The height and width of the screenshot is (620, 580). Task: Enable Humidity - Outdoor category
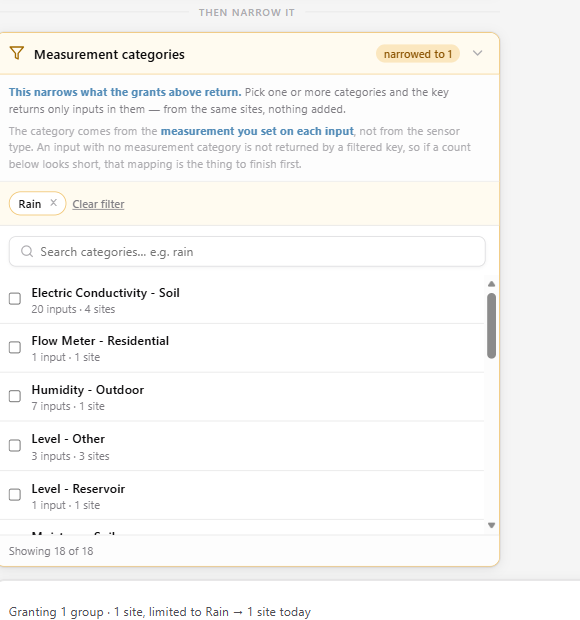click(x=15, y=396)
